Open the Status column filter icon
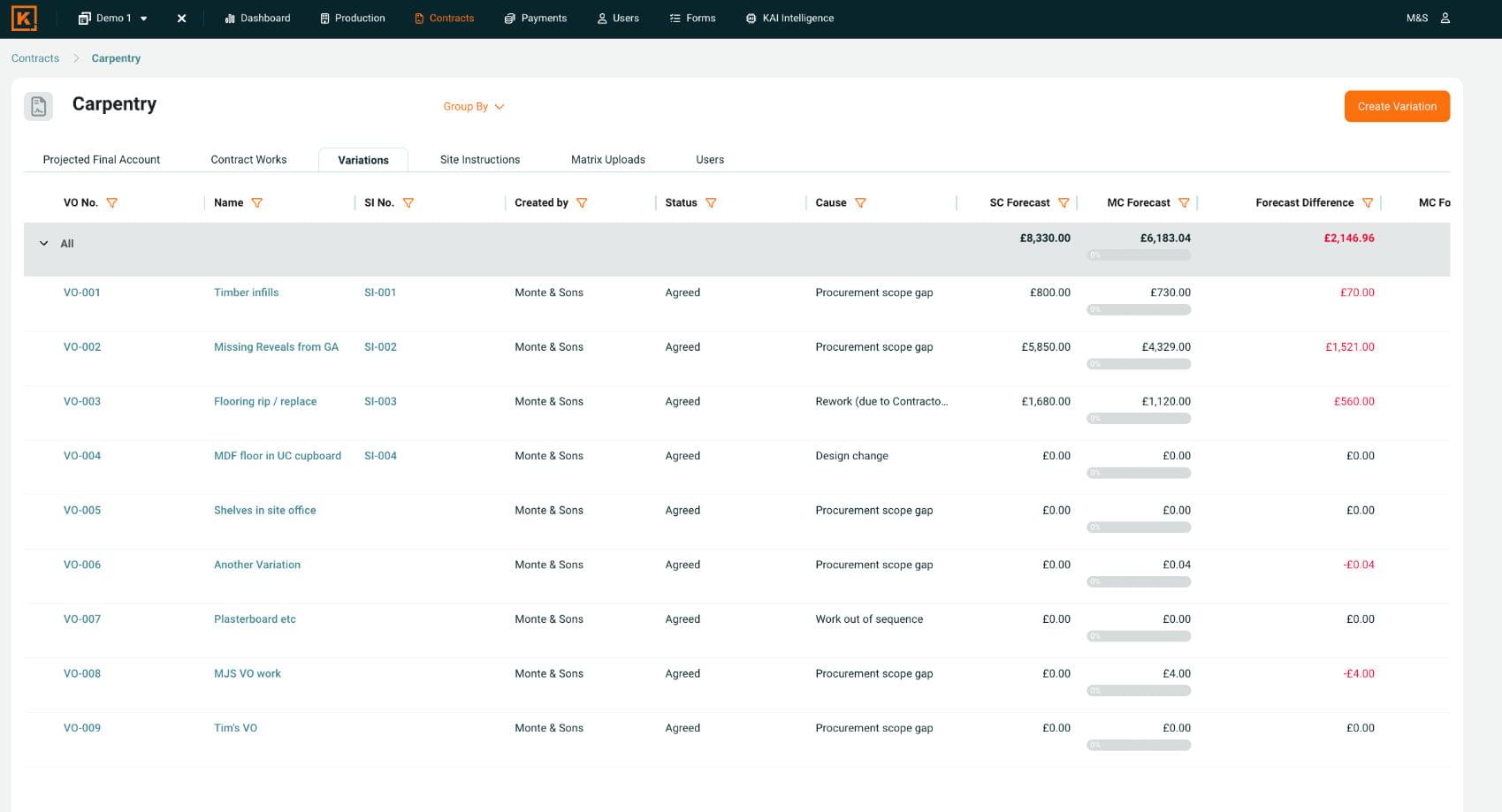1502x812 pixels. 711,203
